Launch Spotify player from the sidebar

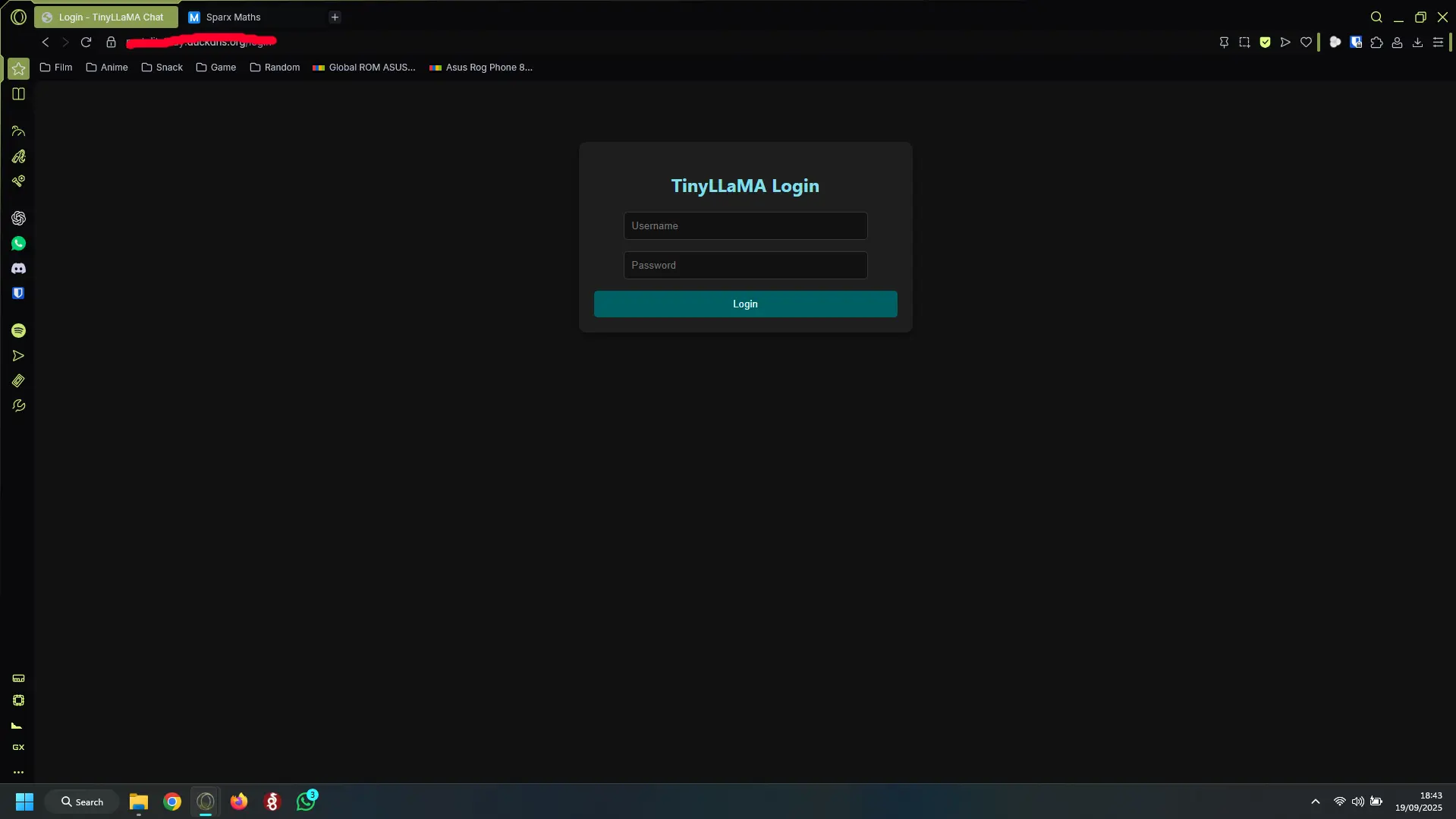coord(18,331)
